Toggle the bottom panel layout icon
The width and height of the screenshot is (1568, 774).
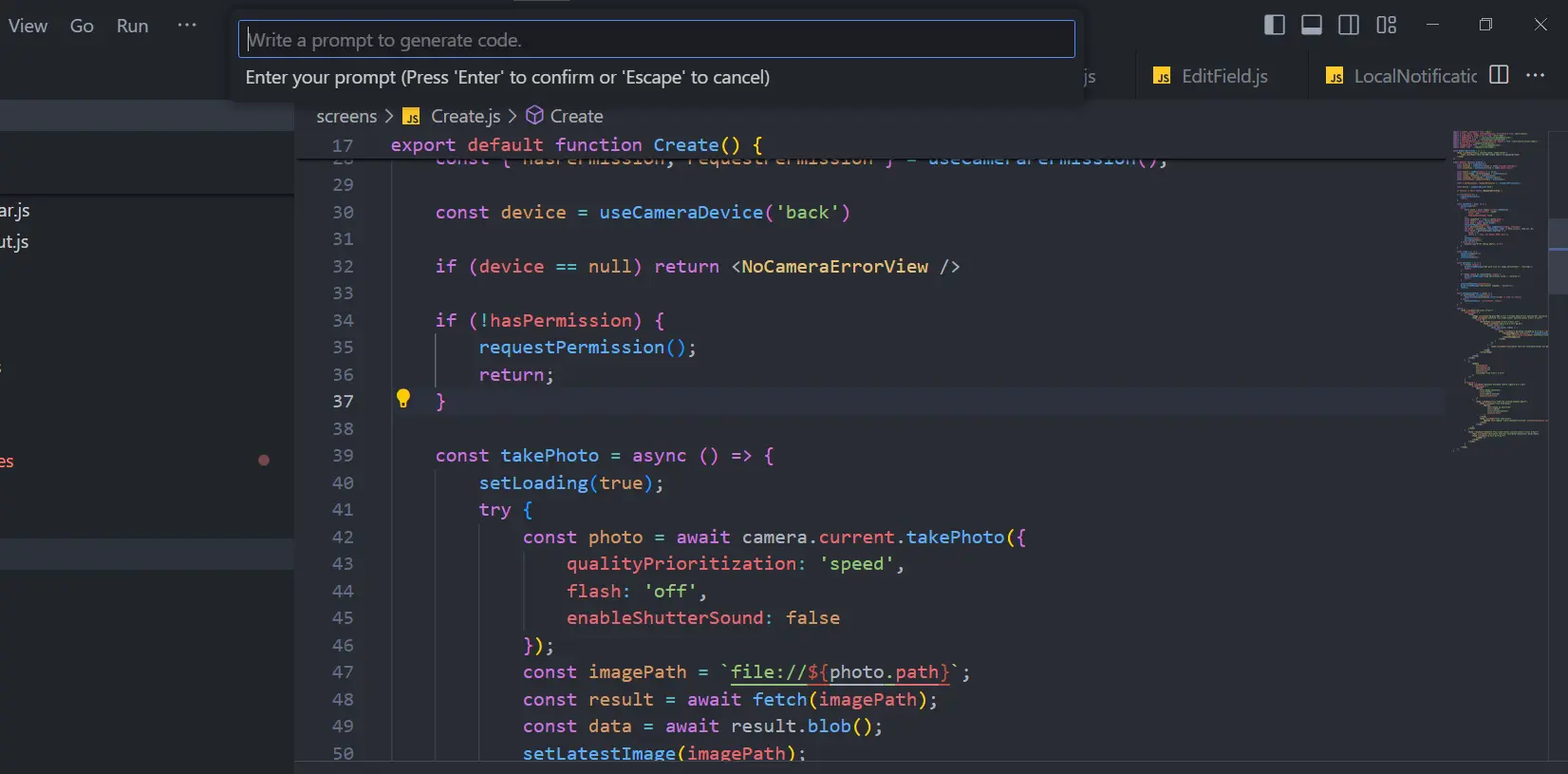point(1312,25)
